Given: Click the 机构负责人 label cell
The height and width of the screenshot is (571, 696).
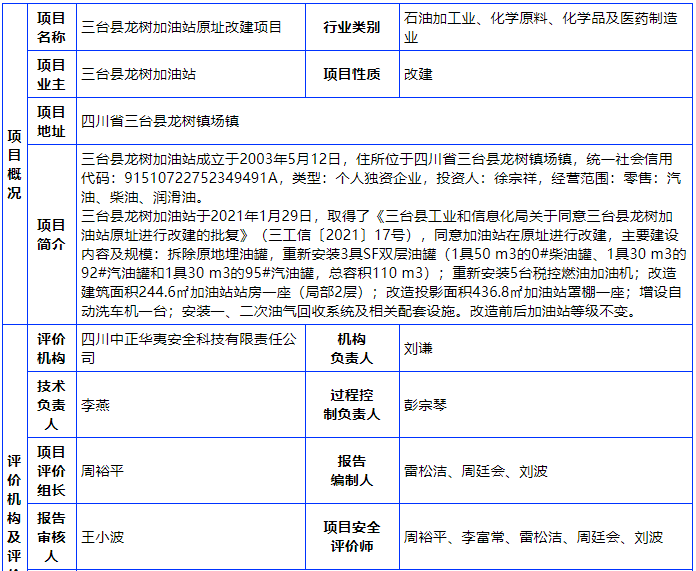Looking at the screenshot, I should pyautogui.click(x=351, y=349).
